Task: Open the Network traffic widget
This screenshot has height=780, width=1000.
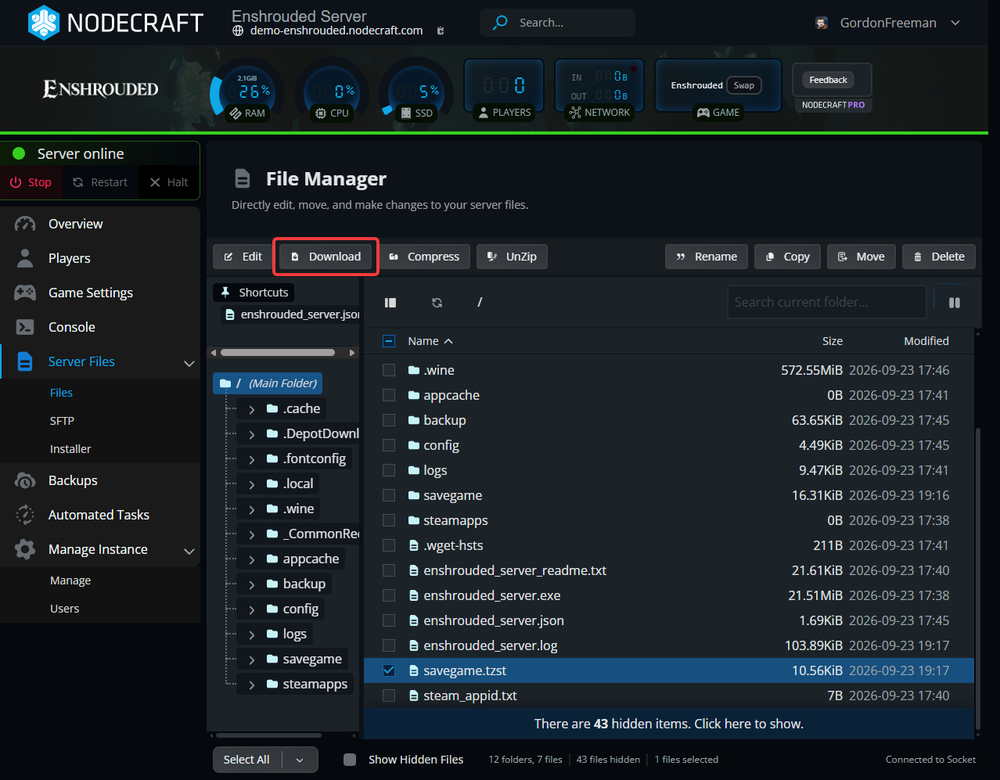Action: coord(599,89)
